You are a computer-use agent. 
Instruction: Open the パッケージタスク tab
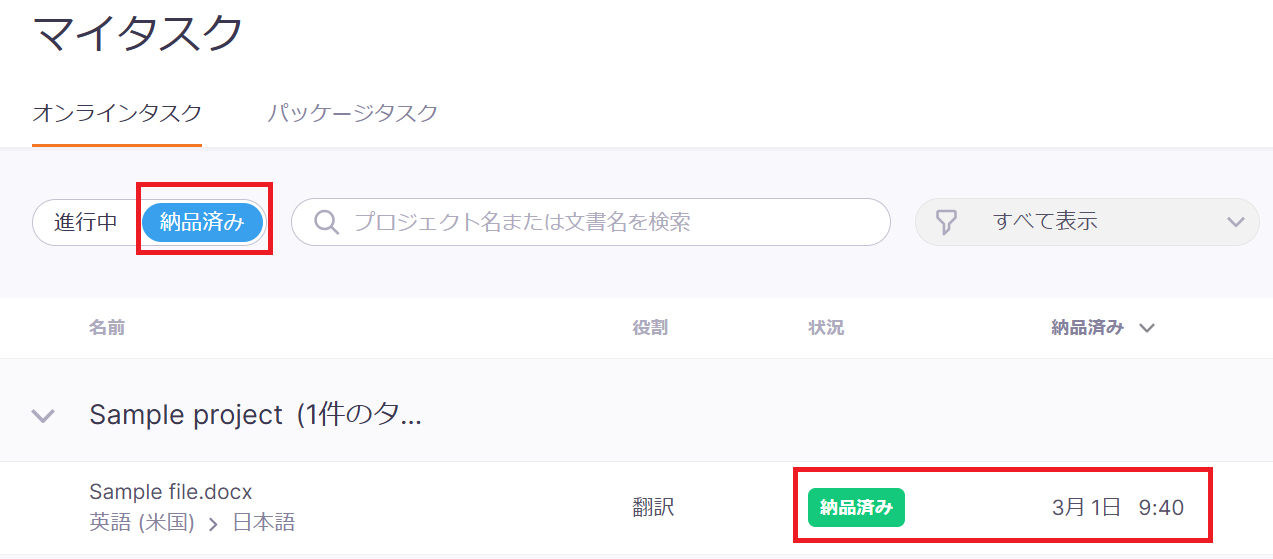click(352, 113)
